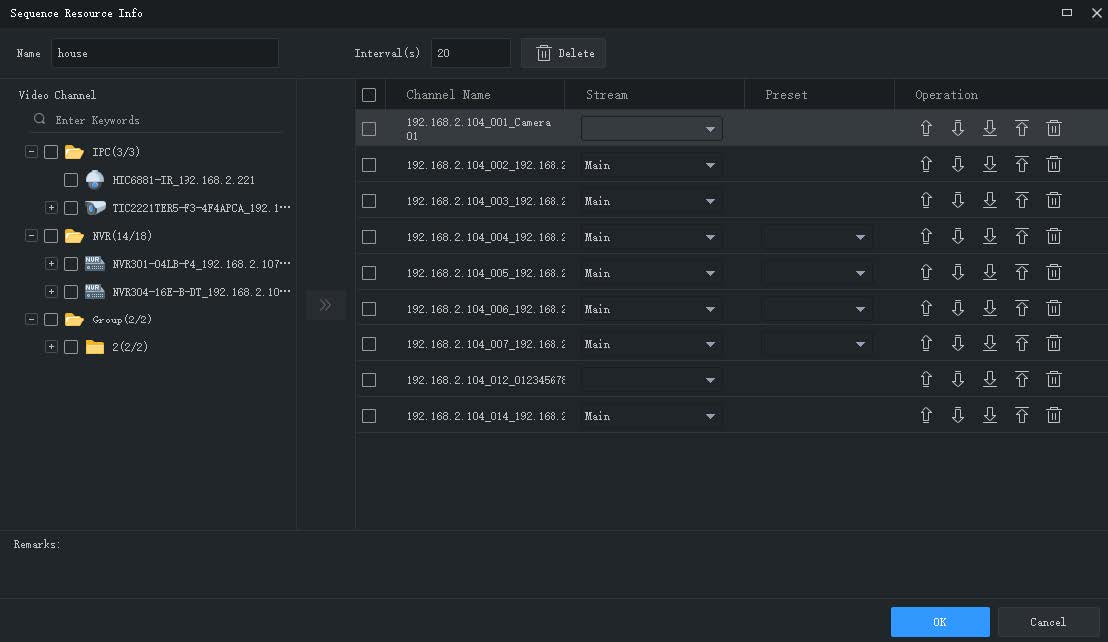Click the add-to-sequence double arrow button
This screenshot has height=642, width=1108.
coord(325,305)
